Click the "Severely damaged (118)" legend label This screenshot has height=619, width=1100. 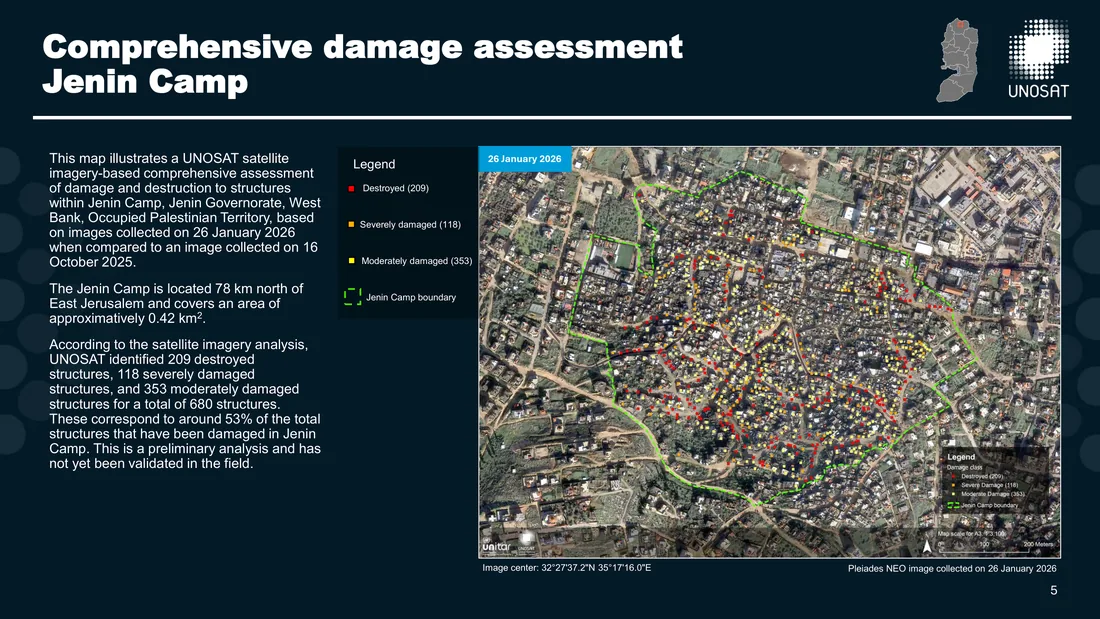tap(410, 225)
